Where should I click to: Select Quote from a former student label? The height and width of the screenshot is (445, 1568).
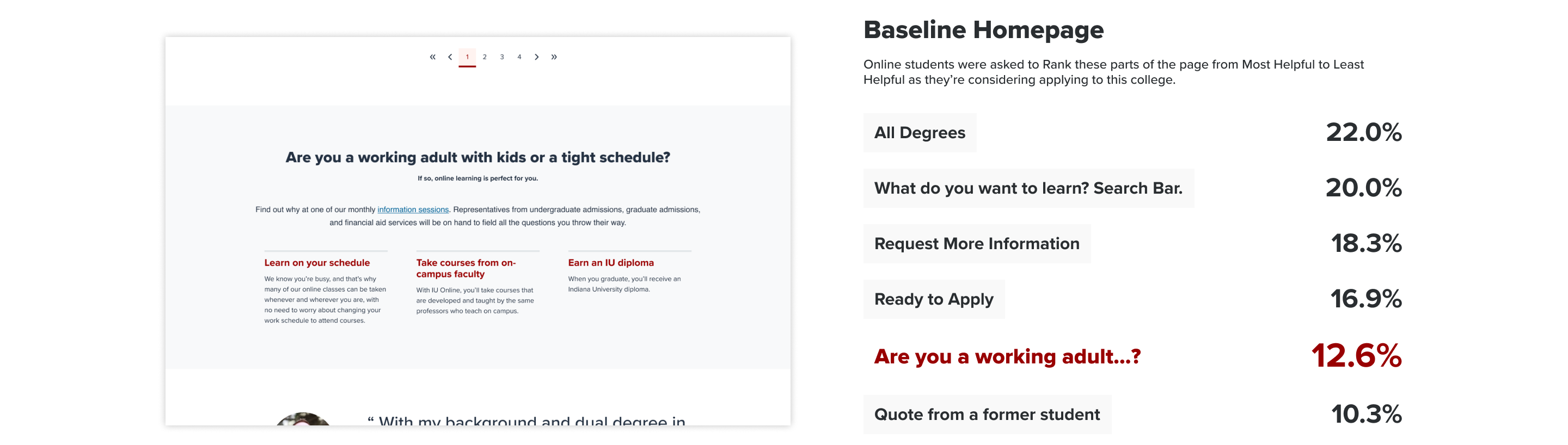(x=987, y=415)
